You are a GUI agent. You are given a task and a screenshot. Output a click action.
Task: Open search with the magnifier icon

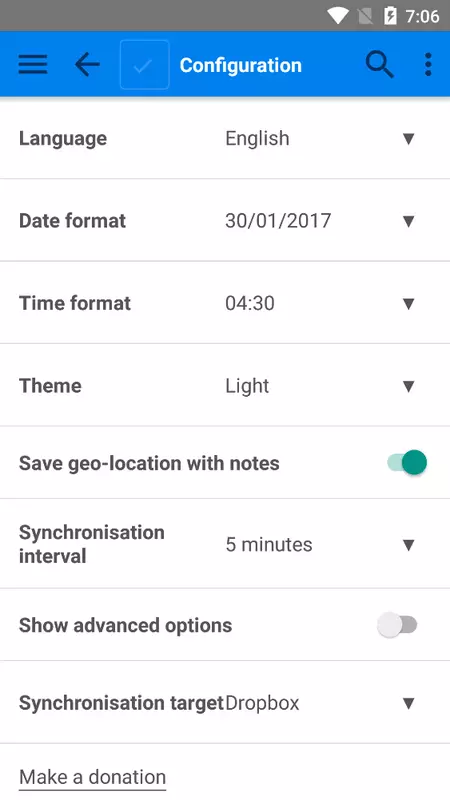[x=380, y=65]
